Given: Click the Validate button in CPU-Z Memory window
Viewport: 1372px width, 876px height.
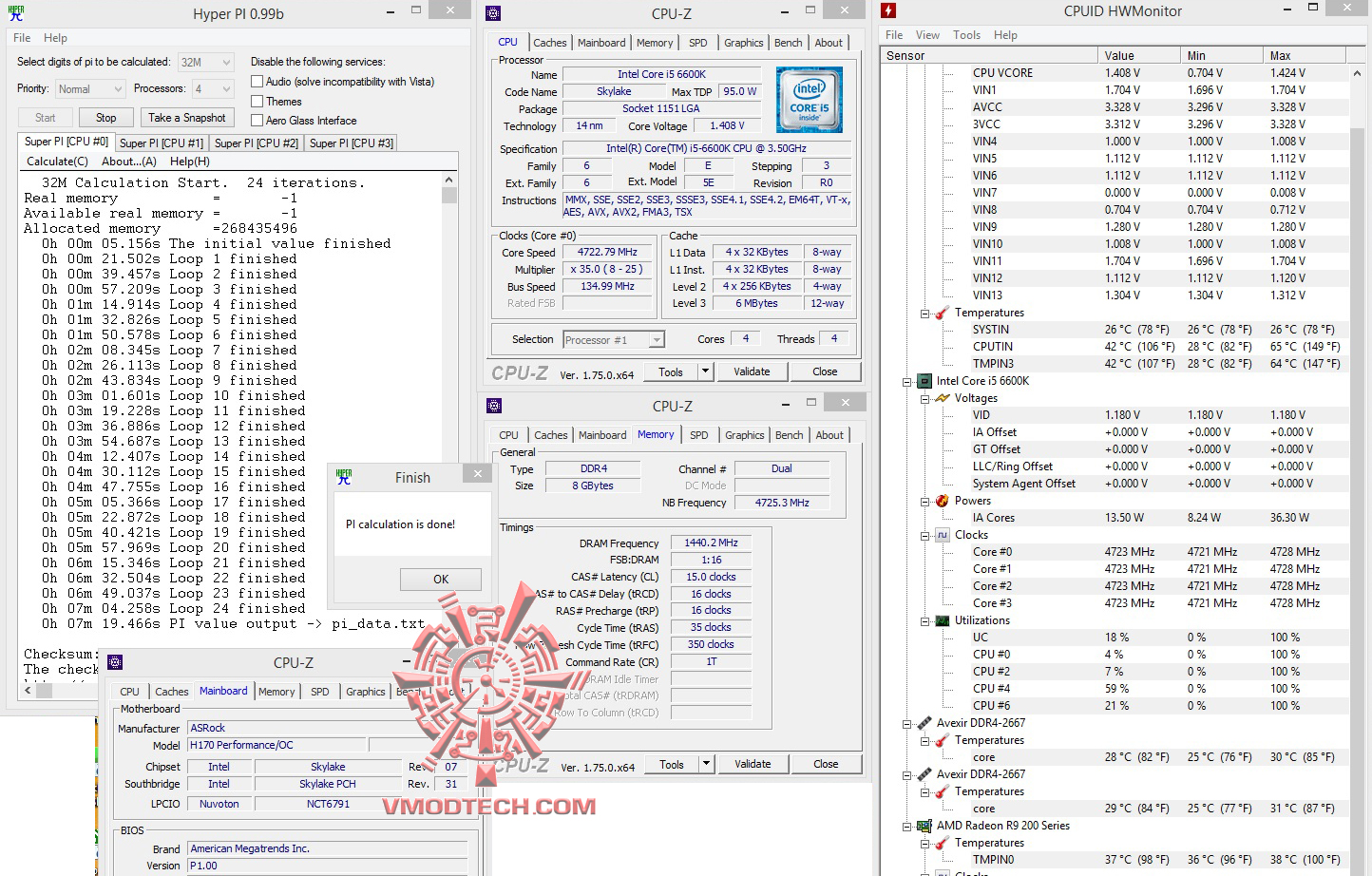Looking at the screenshot, I should [753, 764].
